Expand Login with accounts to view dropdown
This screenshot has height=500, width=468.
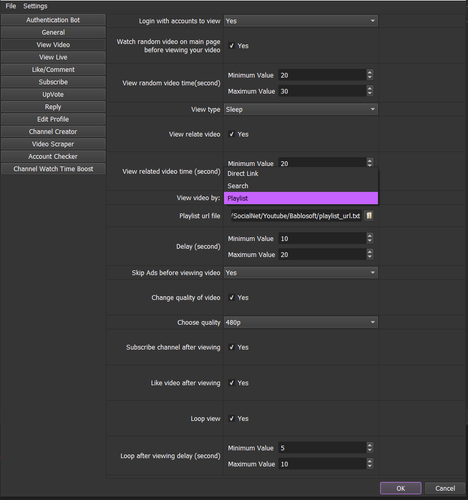click(301, 21)
